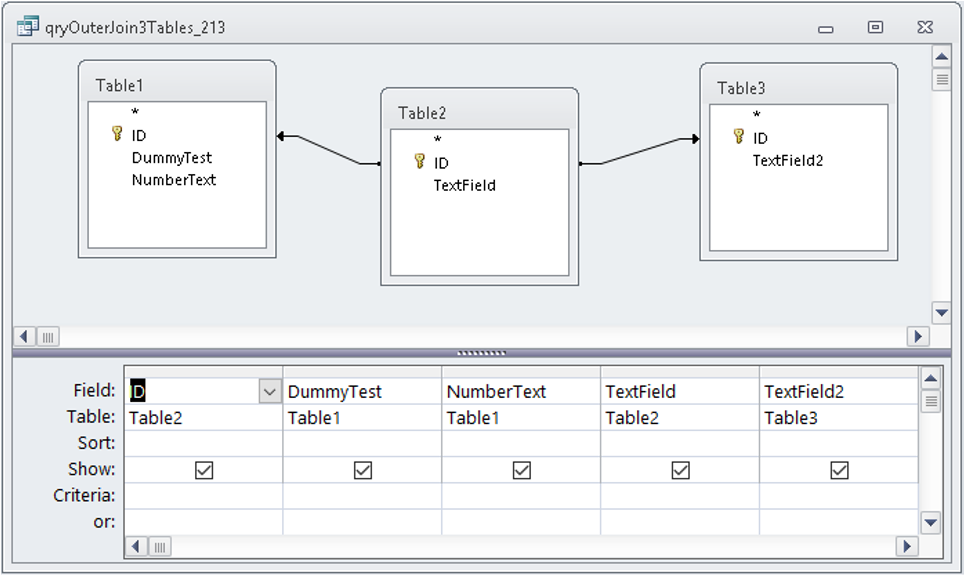Uncheck Show box for TextField column
The width and height of the screenshot is (965, 578).
pyautogui.click(x=680, y=470)
